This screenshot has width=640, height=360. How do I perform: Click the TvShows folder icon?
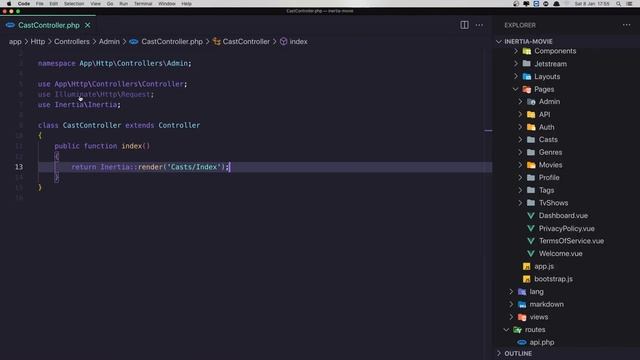(x=531, y=203)
